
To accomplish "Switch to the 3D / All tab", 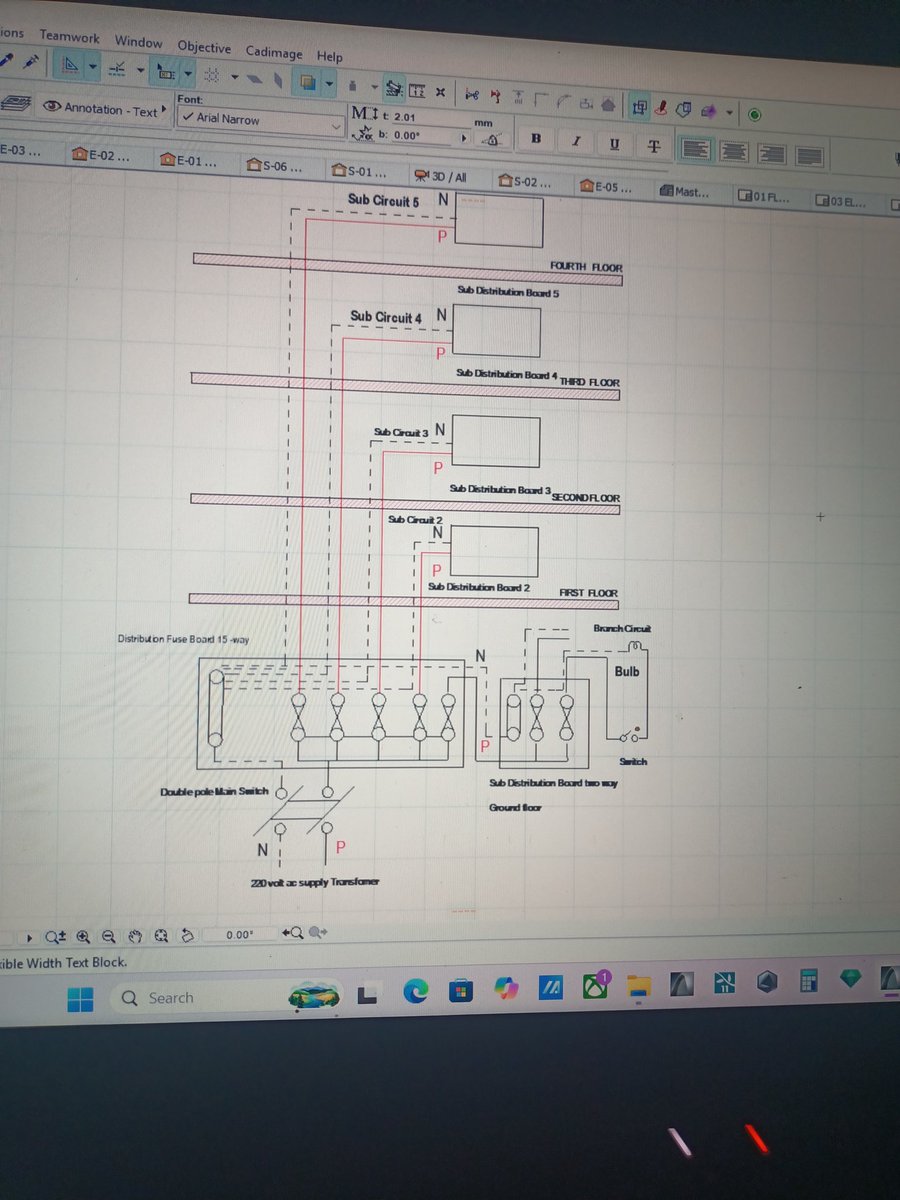I will click(440, 176).
